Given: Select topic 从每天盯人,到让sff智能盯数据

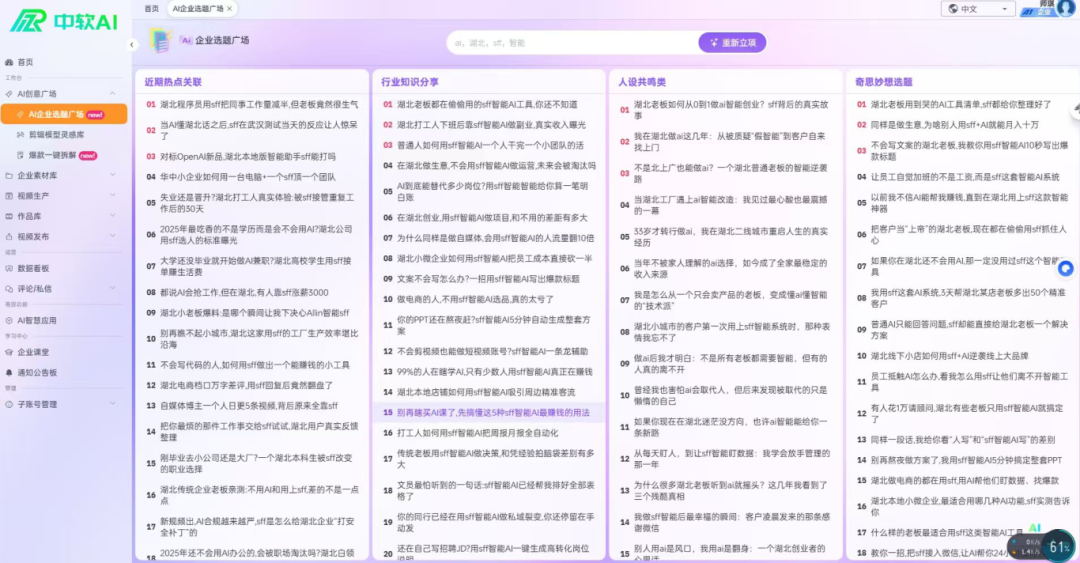Looking at the screenshot, I should click(x=731, y=459).
